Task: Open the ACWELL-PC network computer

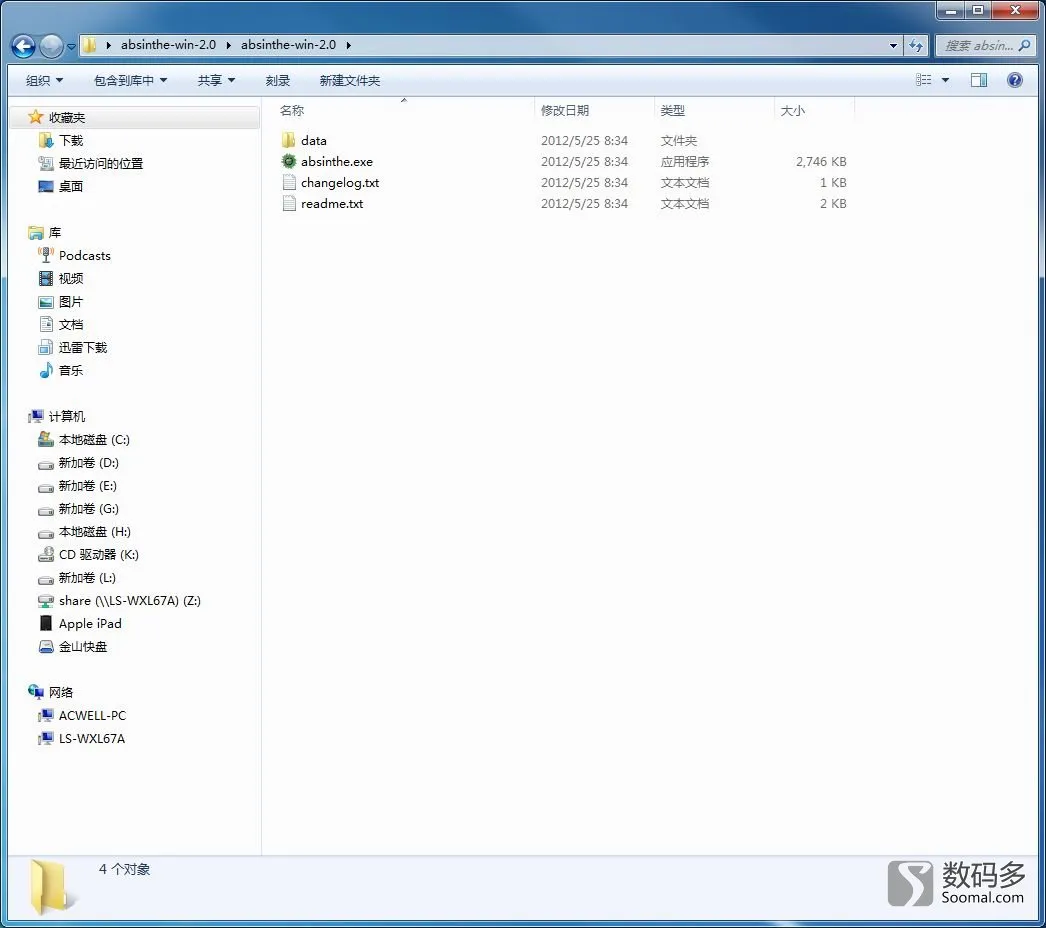Action: [92, 716]
